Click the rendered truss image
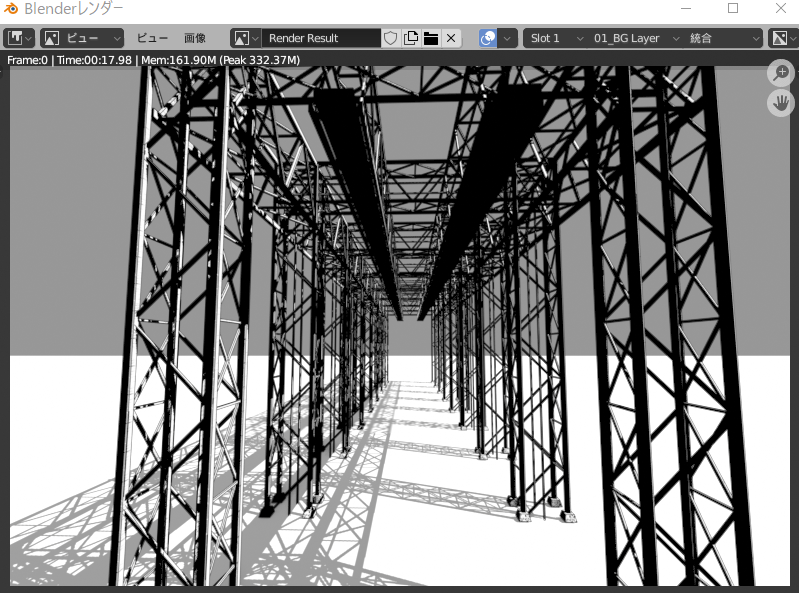Viewport: 799px width, 593px height. [400, 326]
